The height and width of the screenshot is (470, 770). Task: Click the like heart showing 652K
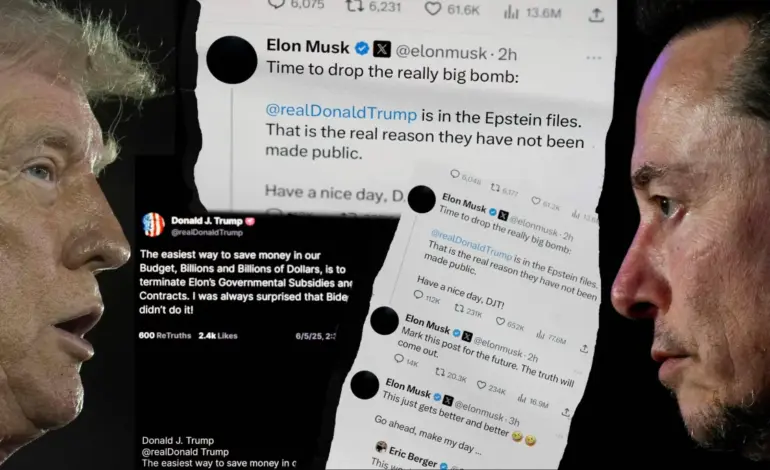[500, 321]
